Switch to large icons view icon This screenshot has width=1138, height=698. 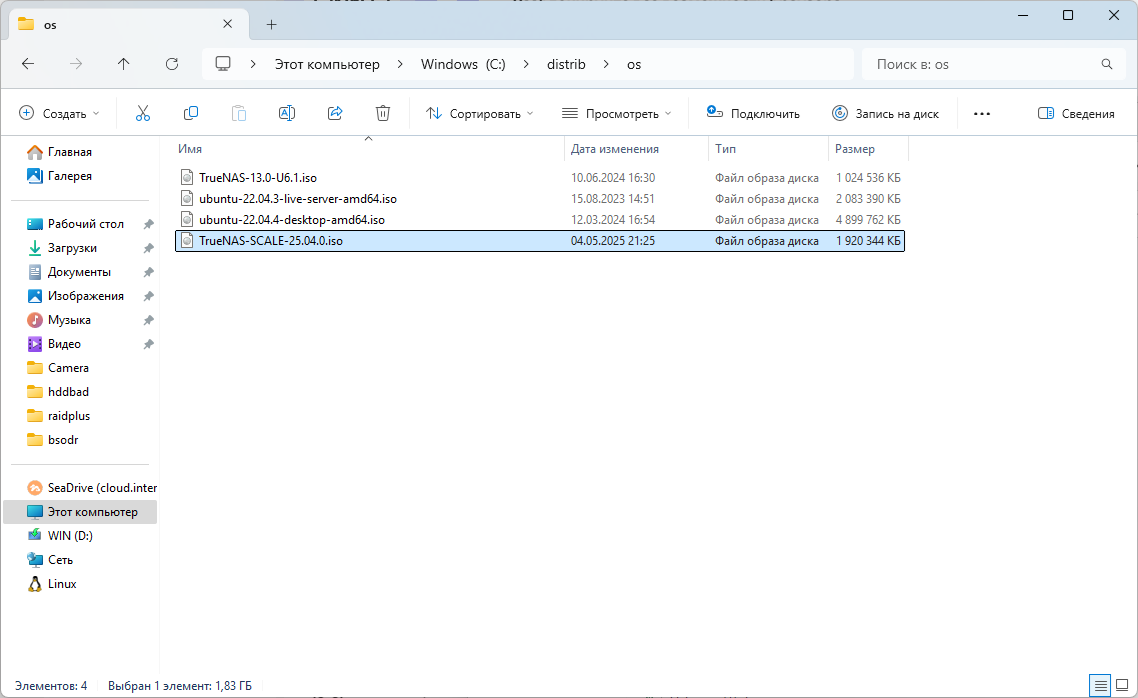[1122, 685]
